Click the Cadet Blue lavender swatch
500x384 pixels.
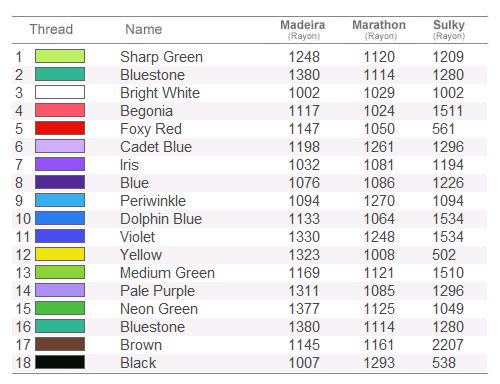point(60,146)
